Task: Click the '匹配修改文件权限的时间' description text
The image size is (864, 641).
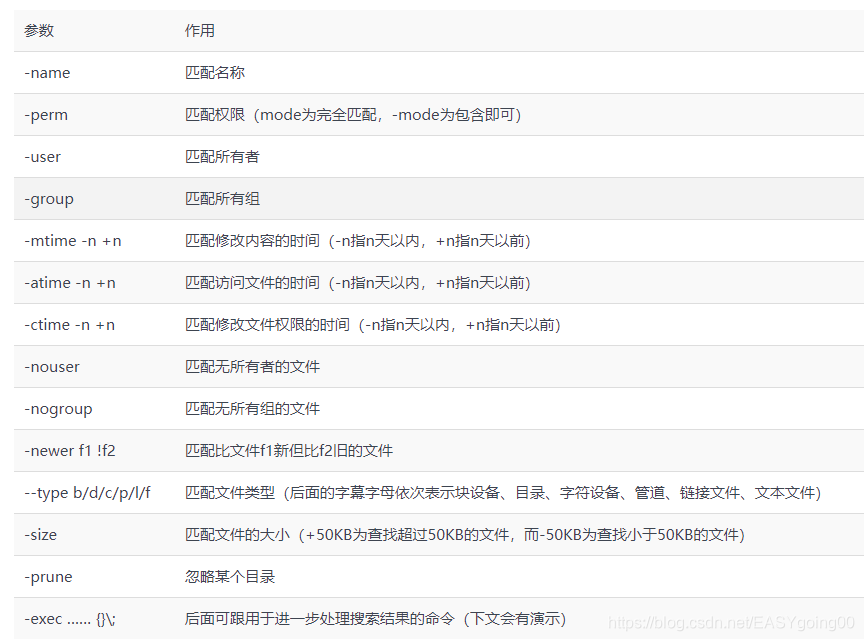Action: pos(372,325)
